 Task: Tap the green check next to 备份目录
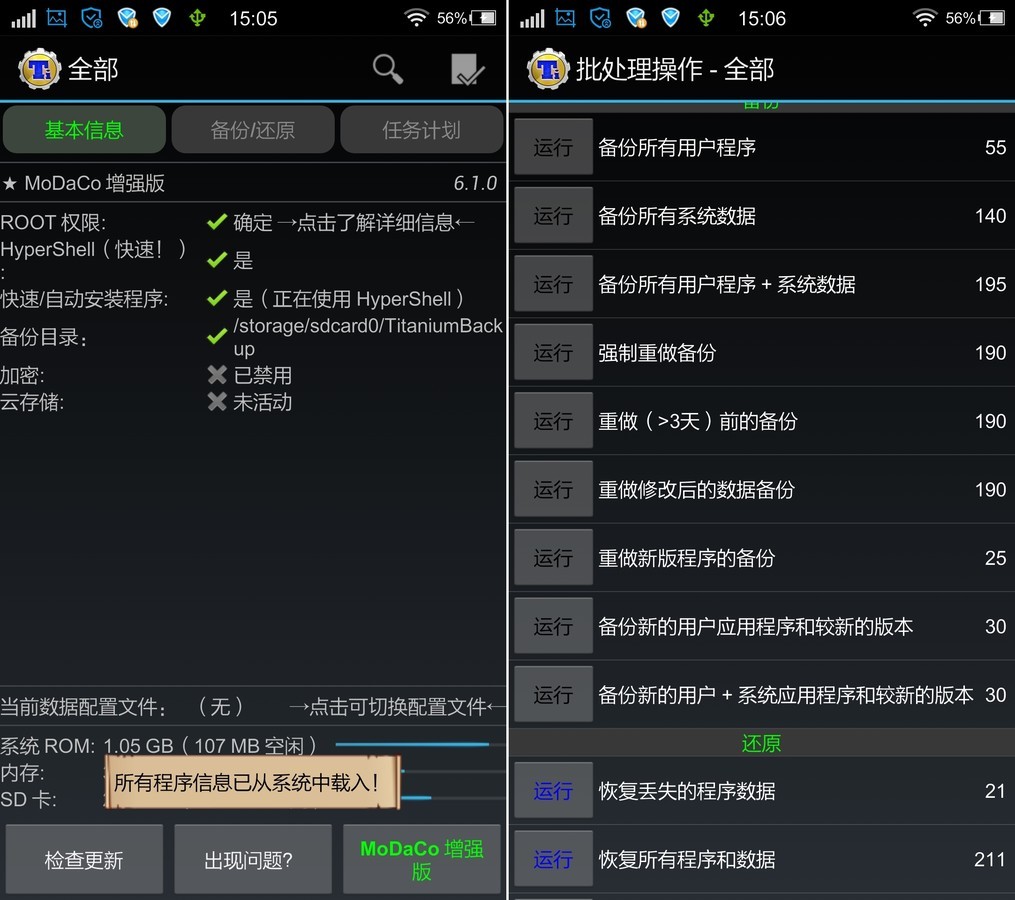[217, 337]
